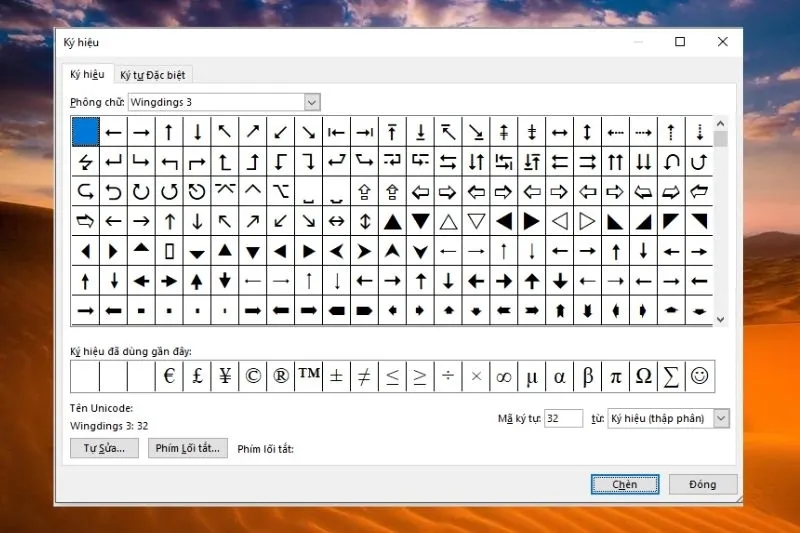Pick the outlined up-down double-headed arrow
This screenshot has width=800, height=533.
coord(364,221)
